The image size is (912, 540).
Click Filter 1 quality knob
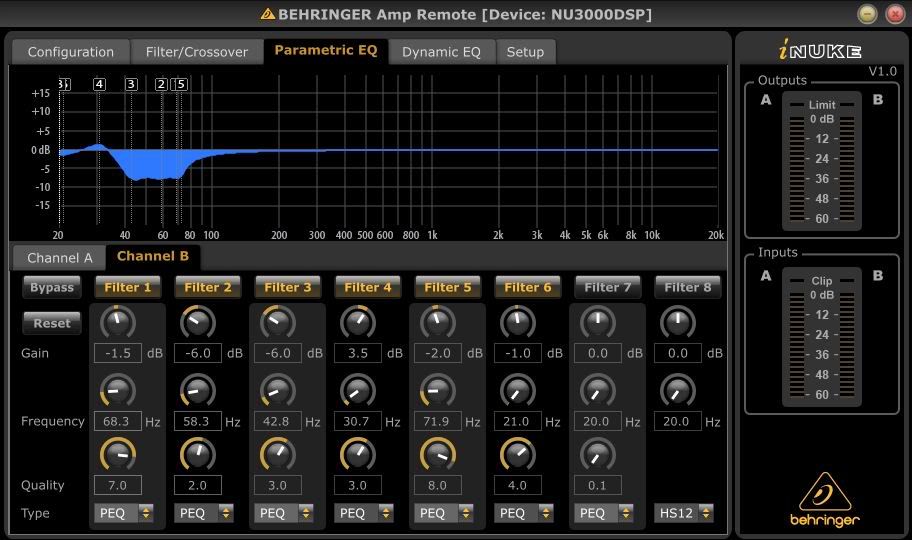[x=117, y=454]
